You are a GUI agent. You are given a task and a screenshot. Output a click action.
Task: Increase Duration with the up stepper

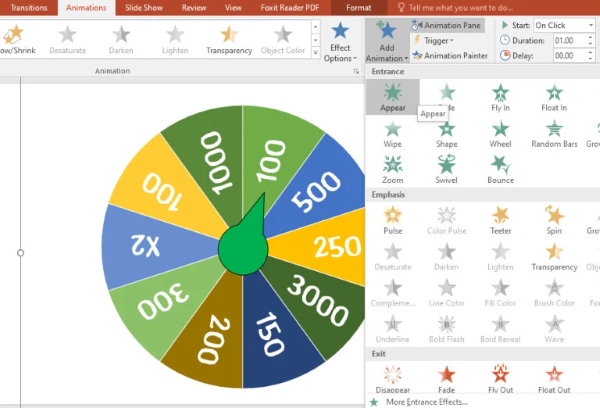pyautogui.click(x=590, y=38)
